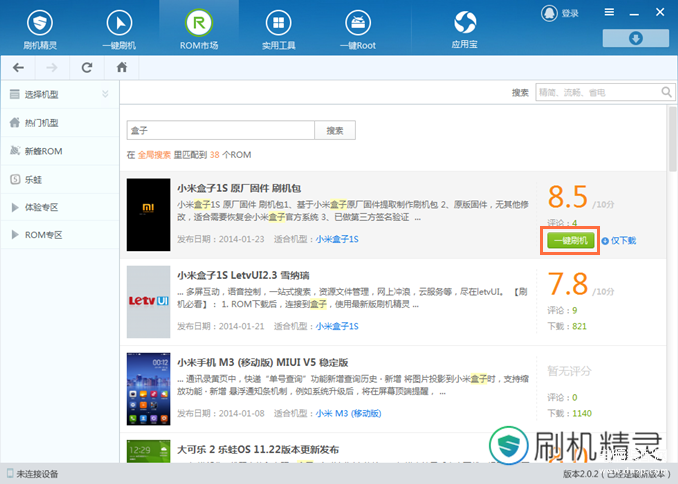Go to the ROM market home icon
Image resolution: width=678 pixels, height=484 pixels.
[122, 67]
